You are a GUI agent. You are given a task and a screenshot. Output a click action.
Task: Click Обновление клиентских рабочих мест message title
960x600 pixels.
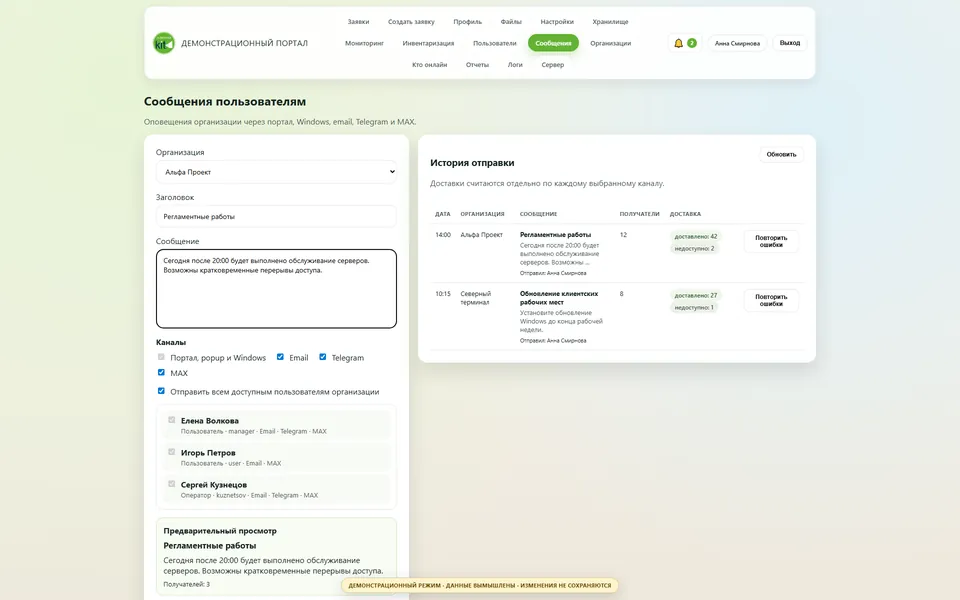559,298
